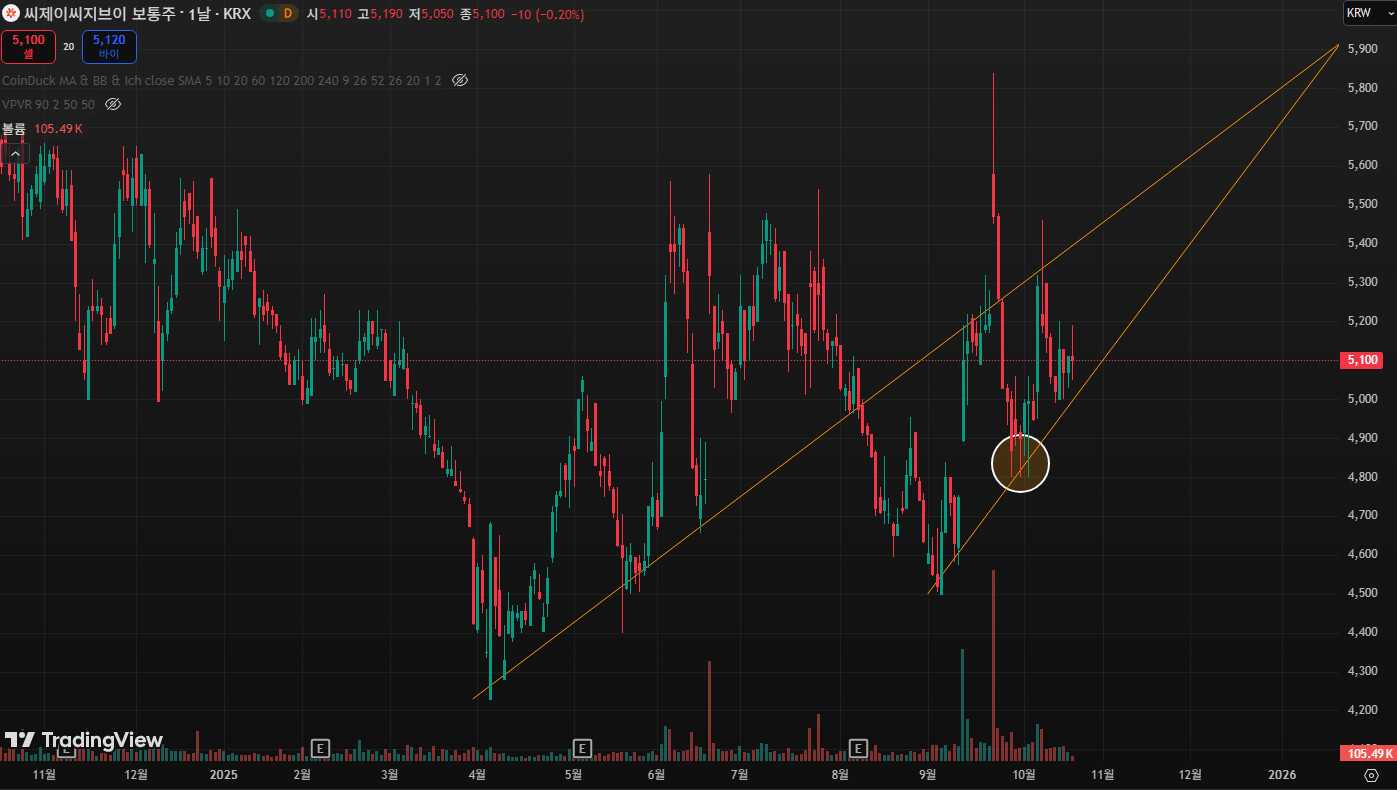This screenshot has width=1397, height=790.
Task: Click the 5,200 price scale label
Action: pyautogui.click(x=1363, y=321)
